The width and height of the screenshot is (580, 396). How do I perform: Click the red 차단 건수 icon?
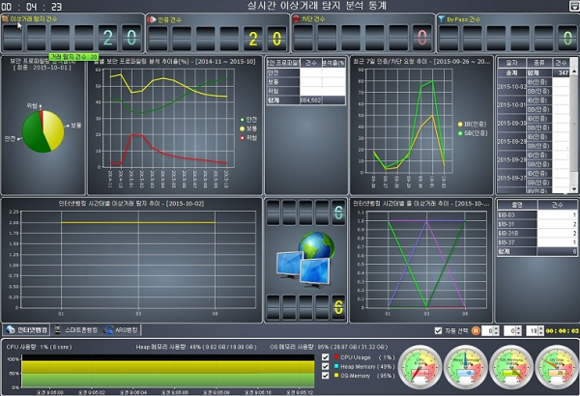(x=296, y=18)
